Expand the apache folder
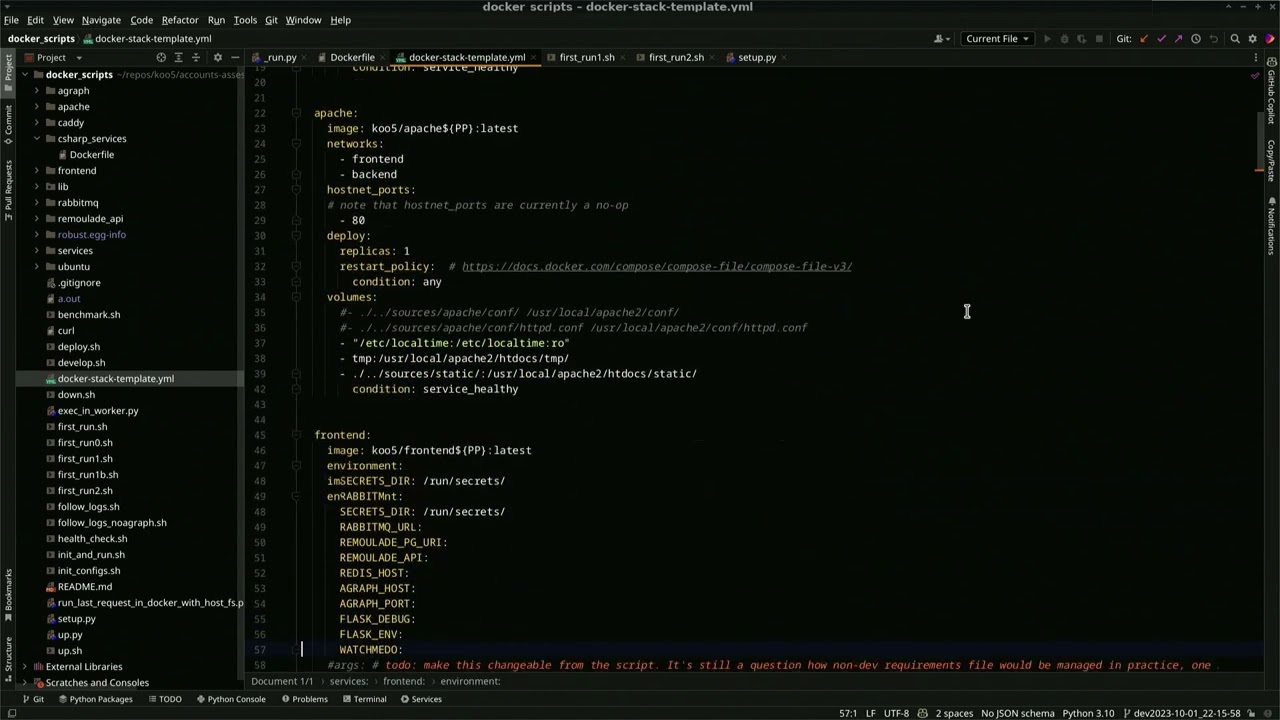 pyautogui.click(x=37, y=107)
